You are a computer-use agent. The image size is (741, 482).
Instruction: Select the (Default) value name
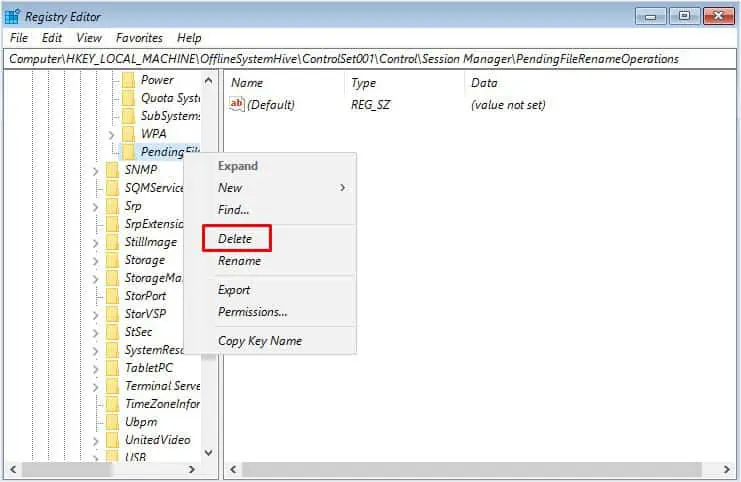(271, 104)
